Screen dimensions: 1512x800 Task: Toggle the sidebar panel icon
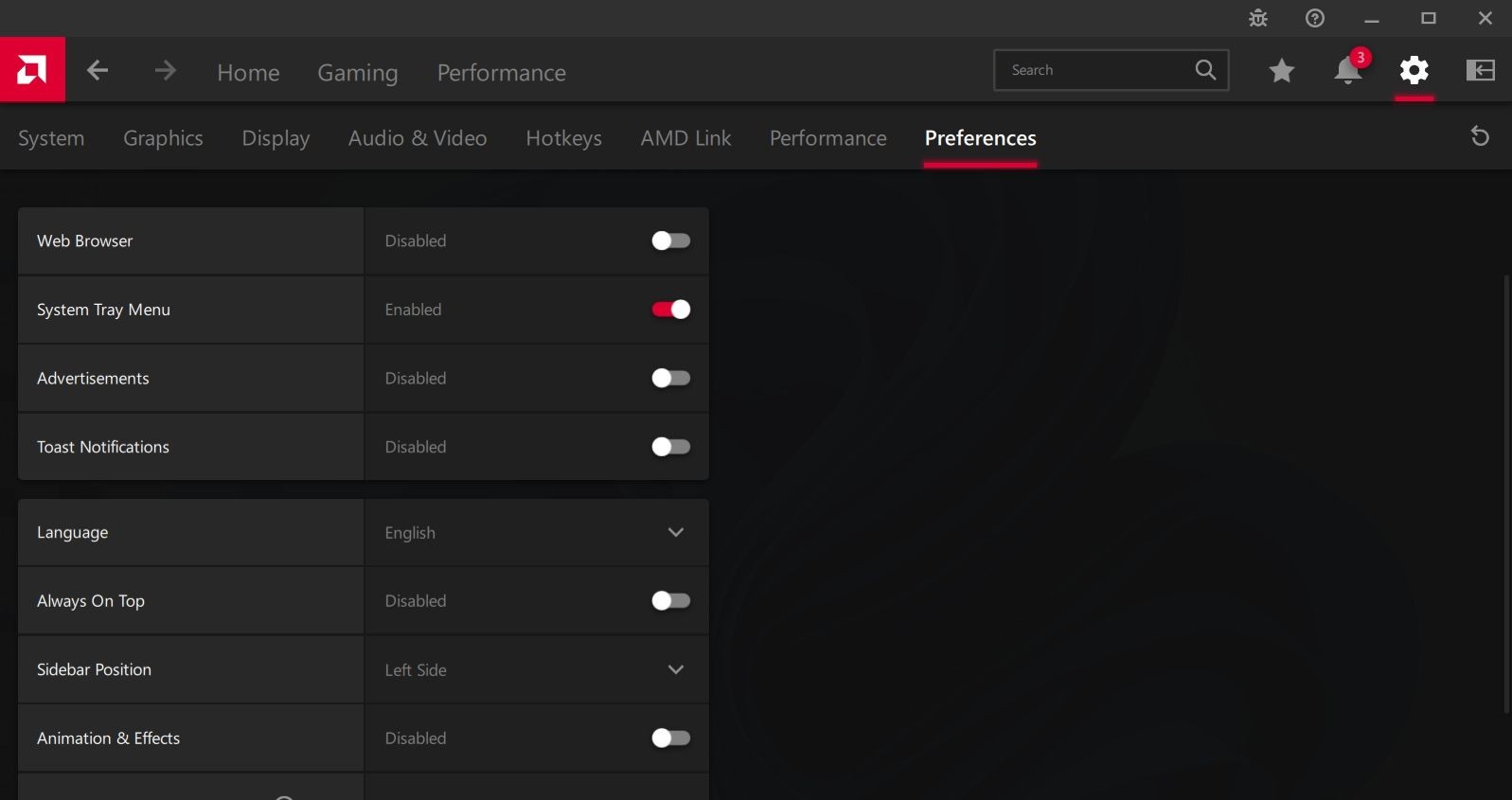coord(1481,70)
